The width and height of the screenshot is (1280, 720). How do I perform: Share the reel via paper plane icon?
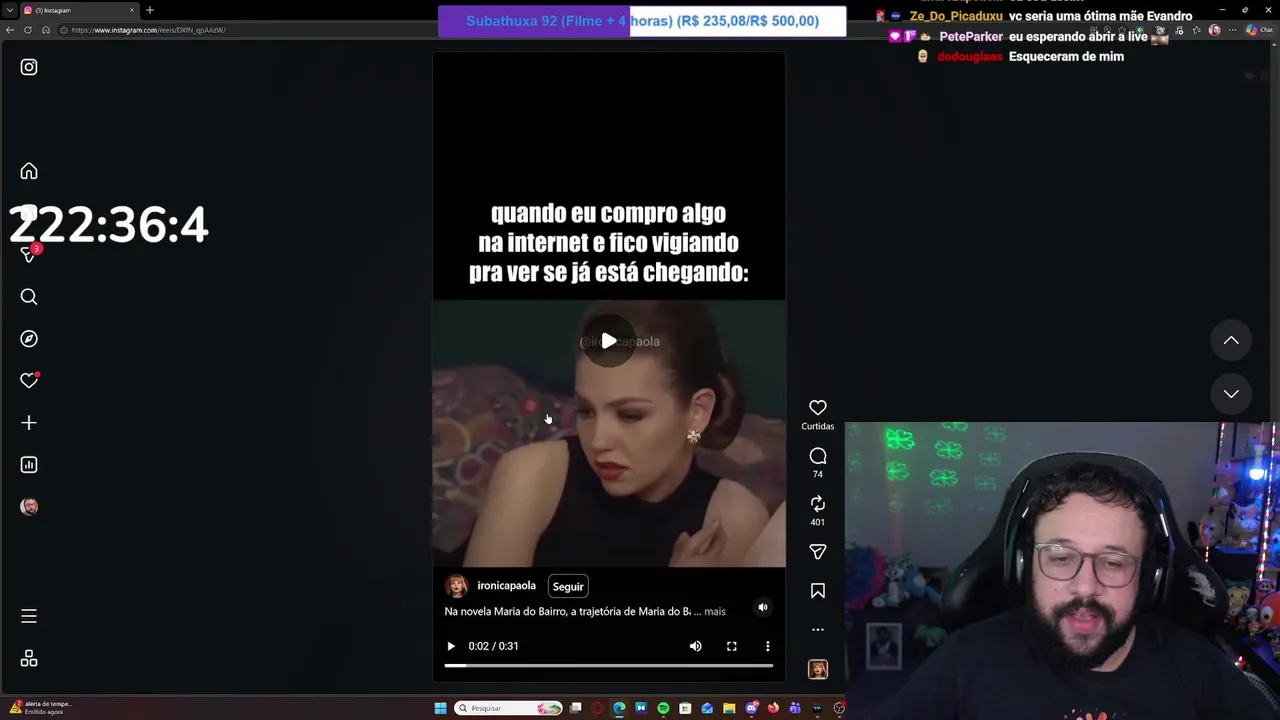click(818, 552)
